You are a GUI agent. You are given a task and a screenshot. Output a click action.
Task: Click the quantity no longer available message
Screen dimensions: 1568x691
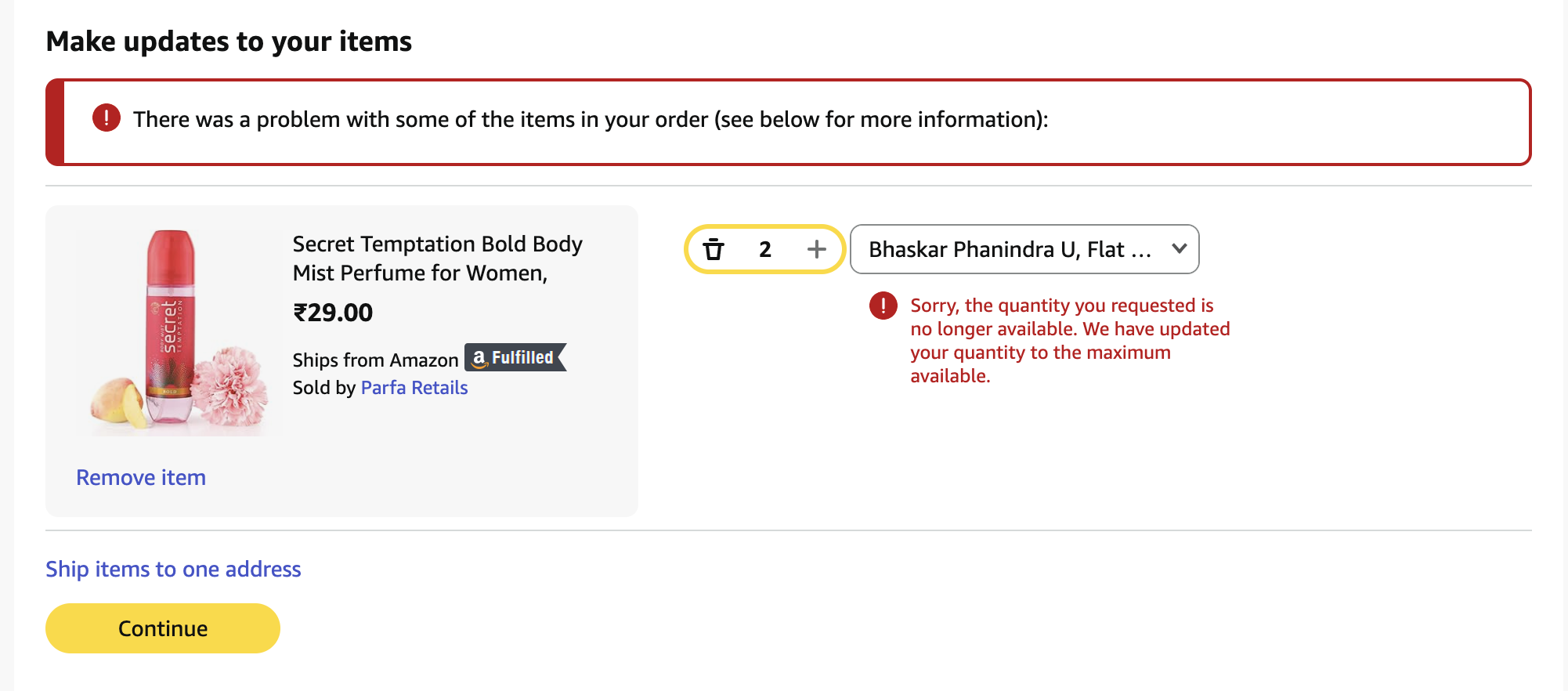click(x=1069, y=341)
